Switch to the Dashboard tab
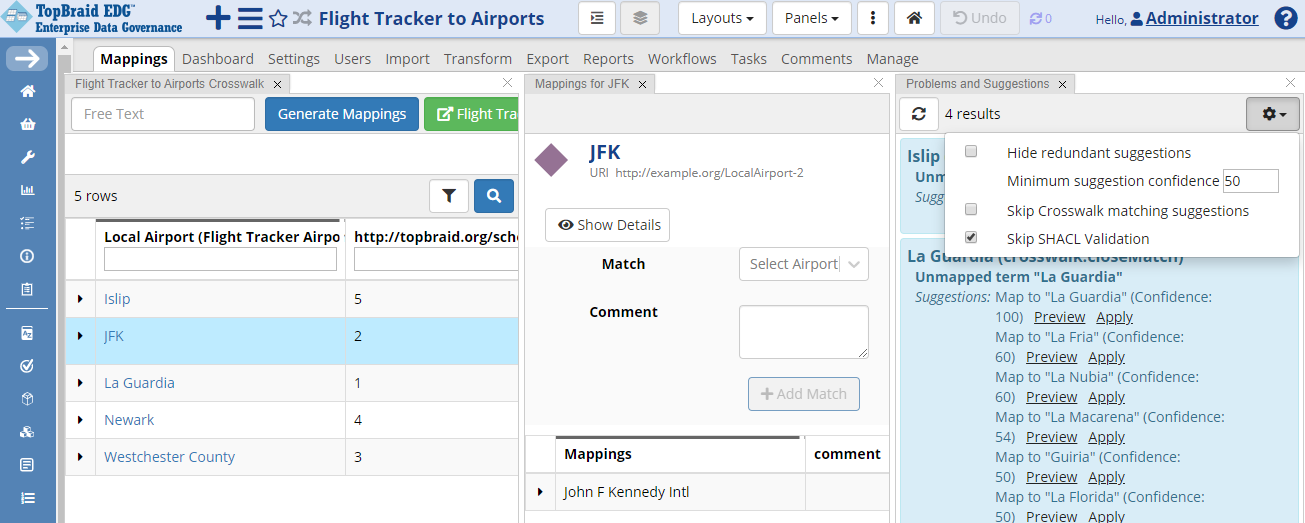The height and width of the screenshot is (523, 1305). click(x=218, y=59)
